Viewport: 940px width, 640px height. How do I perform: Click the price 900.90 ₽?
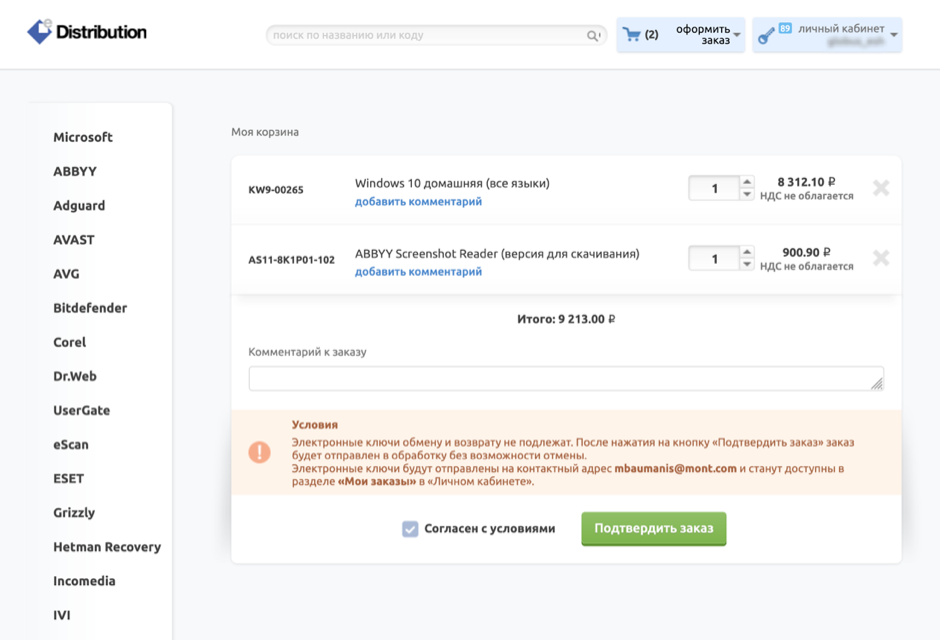pos(806,252)
